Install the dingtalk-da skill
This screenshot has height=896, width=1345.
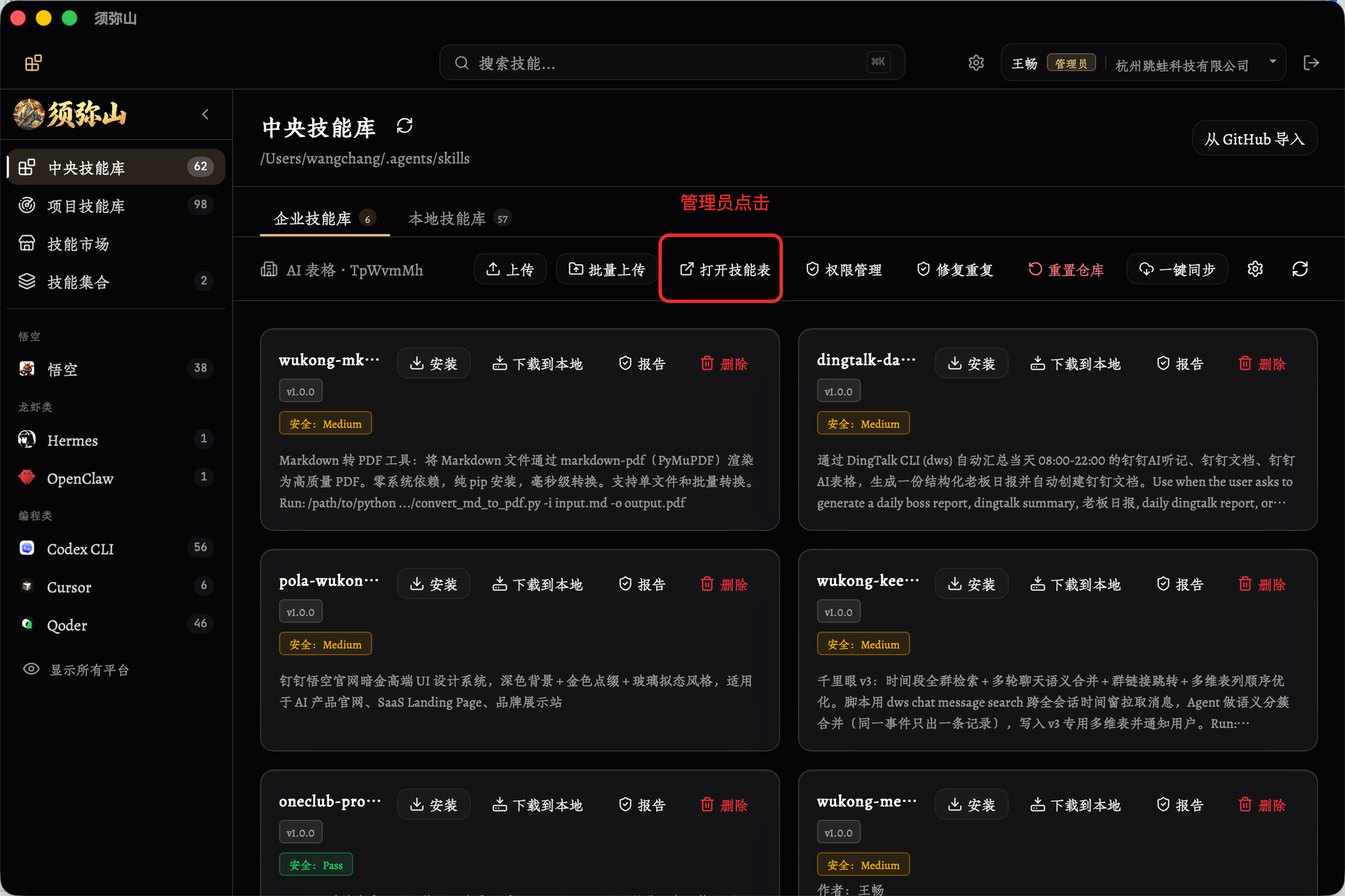coord(971,364)
